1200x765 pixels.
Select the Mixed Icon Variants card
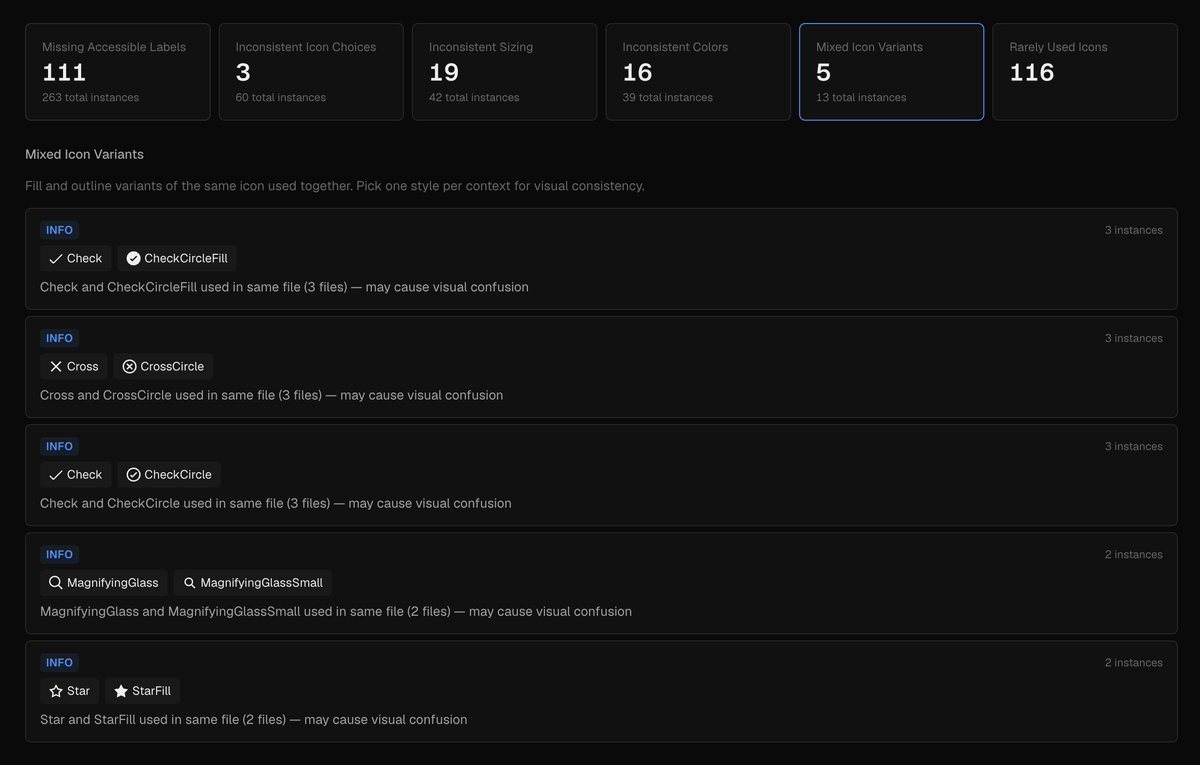tap(892, 72)
